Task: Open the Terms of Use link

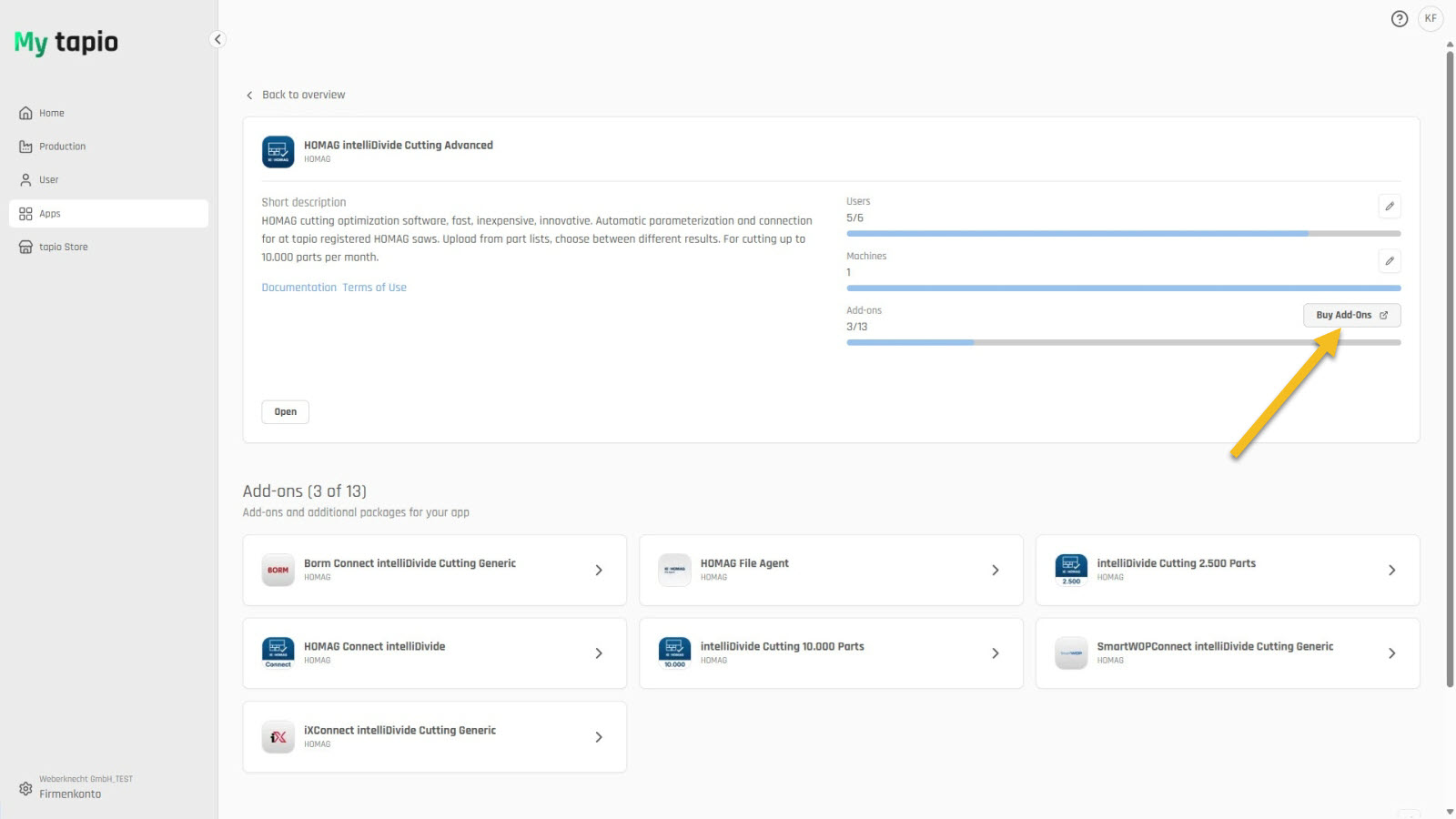Action: [x=374, y=288]
